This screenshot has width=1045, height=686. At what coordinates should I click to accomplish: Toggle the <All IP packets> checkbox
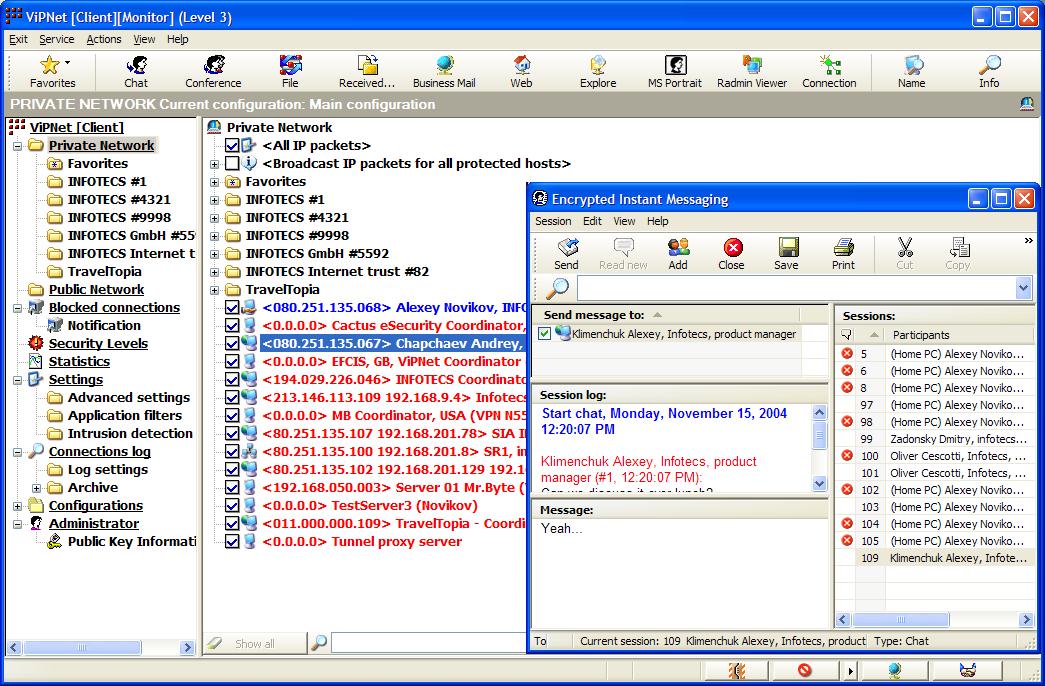(232, 145)
